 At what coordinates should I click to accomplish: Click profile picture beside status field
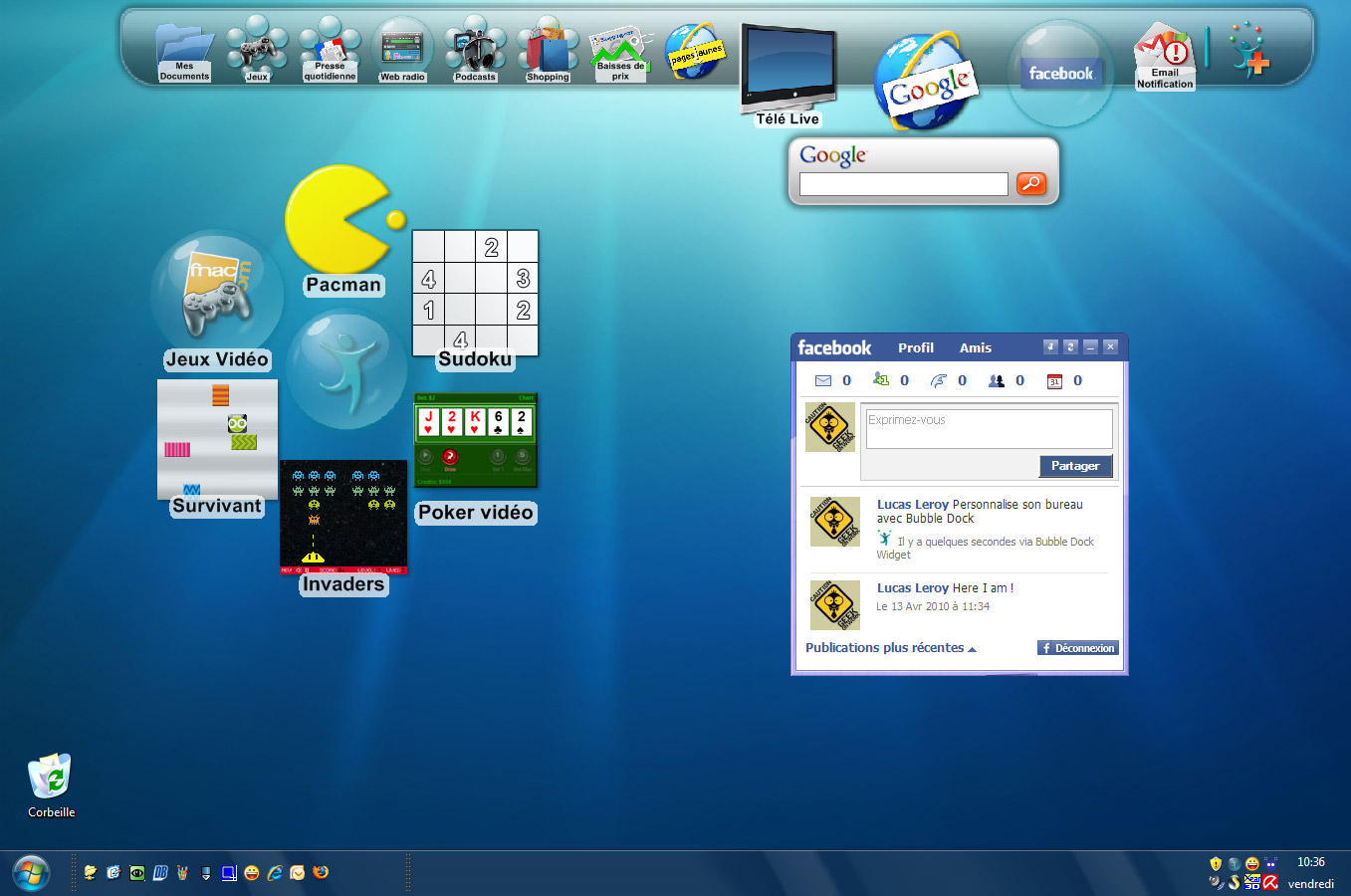830,427
